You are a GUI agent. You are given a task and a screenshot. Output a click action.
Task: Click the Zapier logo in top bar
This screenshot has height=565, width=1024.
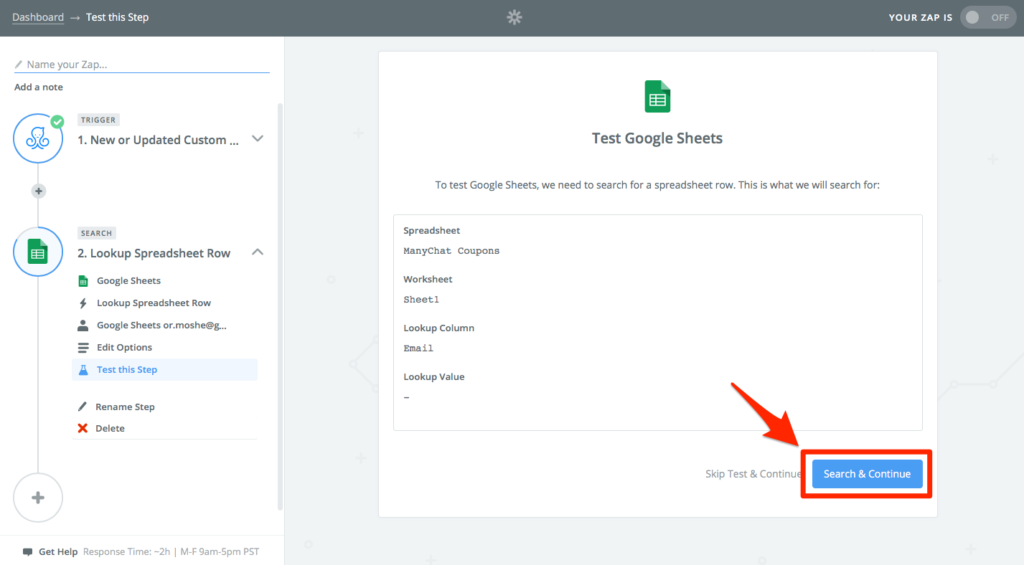515,18
